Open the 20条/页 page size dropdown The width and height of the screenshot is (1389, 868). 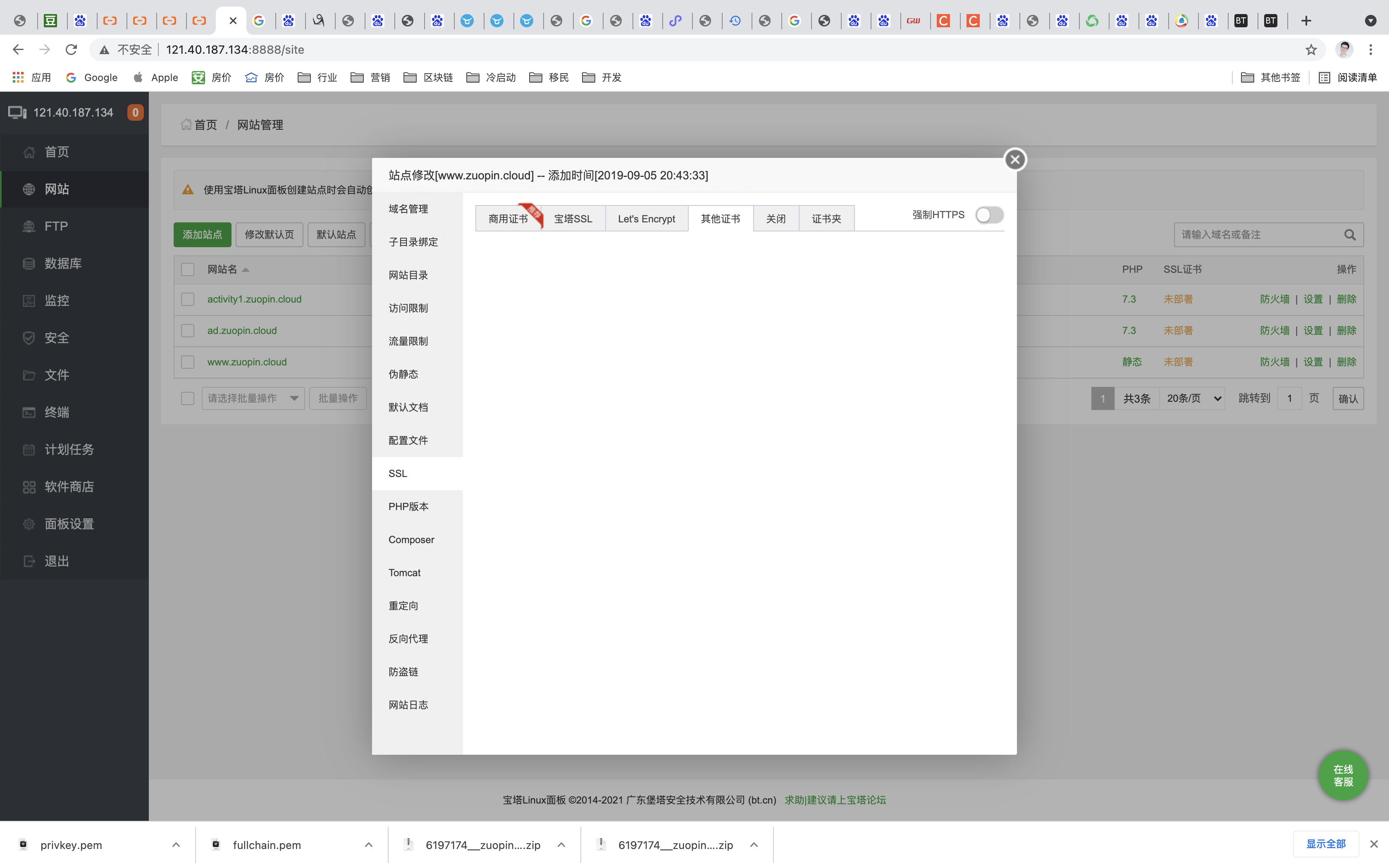pos(1193,398)
